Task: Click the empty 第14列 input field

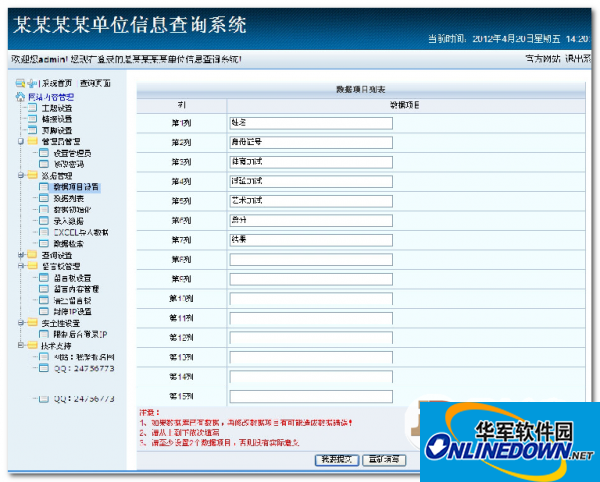Action: tap(311, 376)
